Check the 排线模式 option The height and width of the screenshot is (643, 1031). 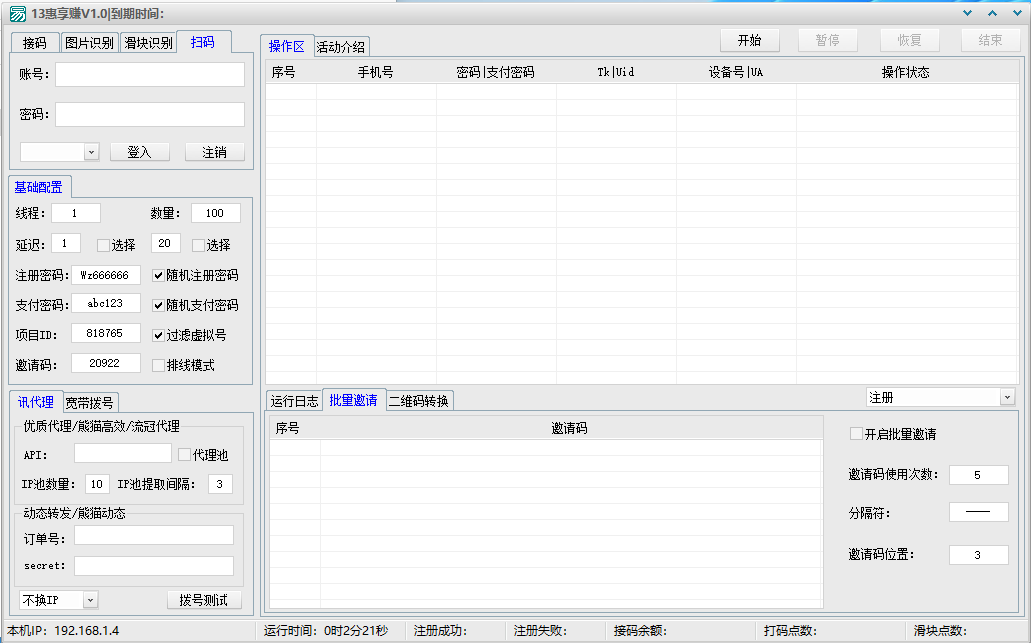pos(158,365)
